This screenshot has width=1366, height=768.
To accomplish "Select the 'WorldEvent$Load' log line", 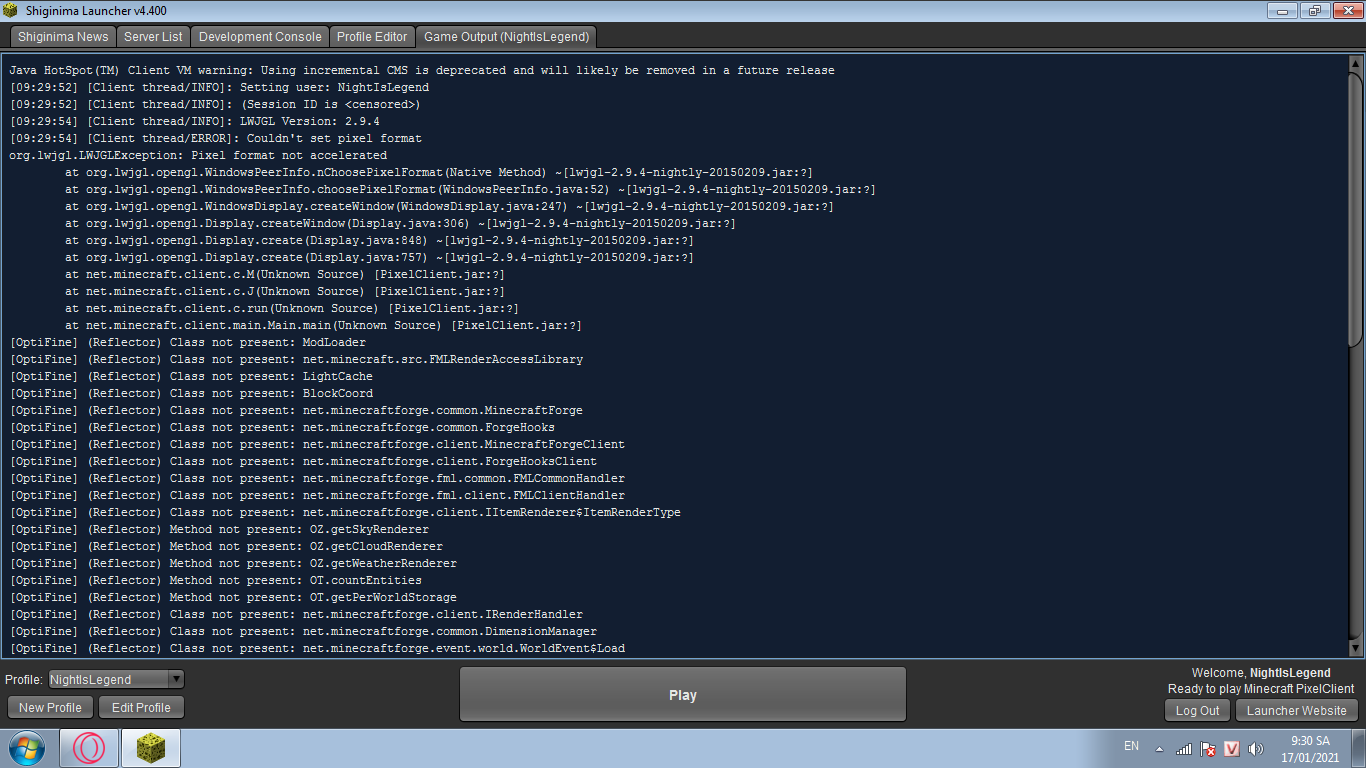I will tap(317, 649).
